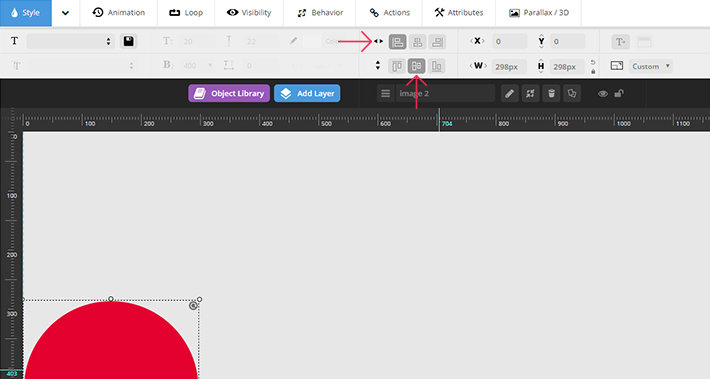Delete layer using the trash icon
The height and width of the screenshot is (379, 710).
click(551, 94)
